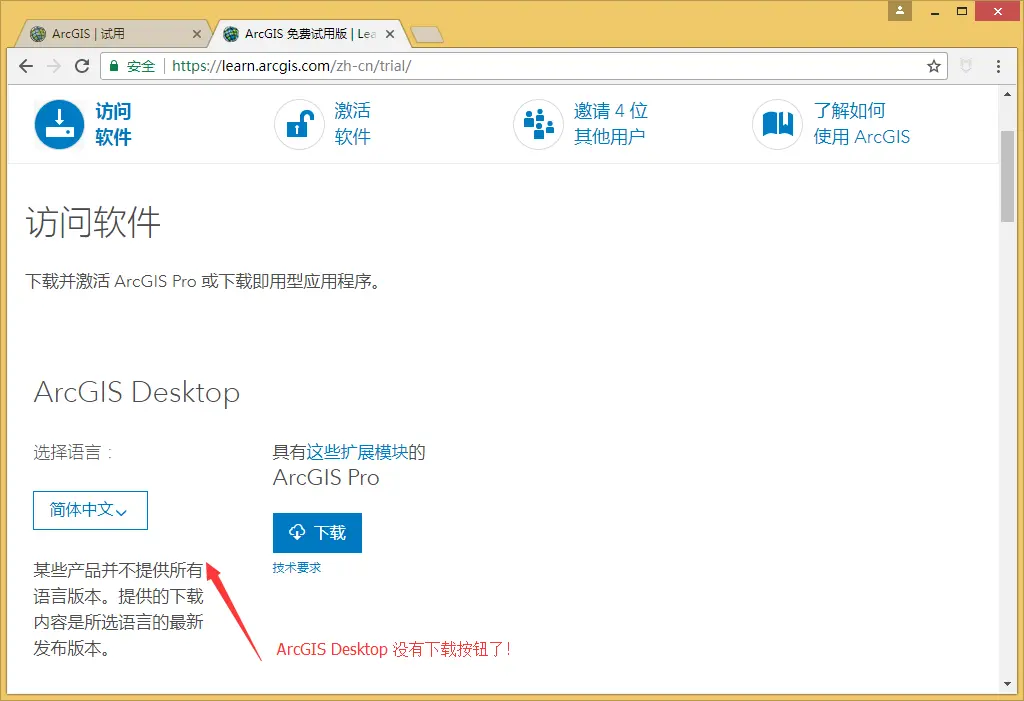This screenshot has height=701, width=1024.
Task: Click the group users icon for 邀请 4 位其他用户
Action: point(538,124)
